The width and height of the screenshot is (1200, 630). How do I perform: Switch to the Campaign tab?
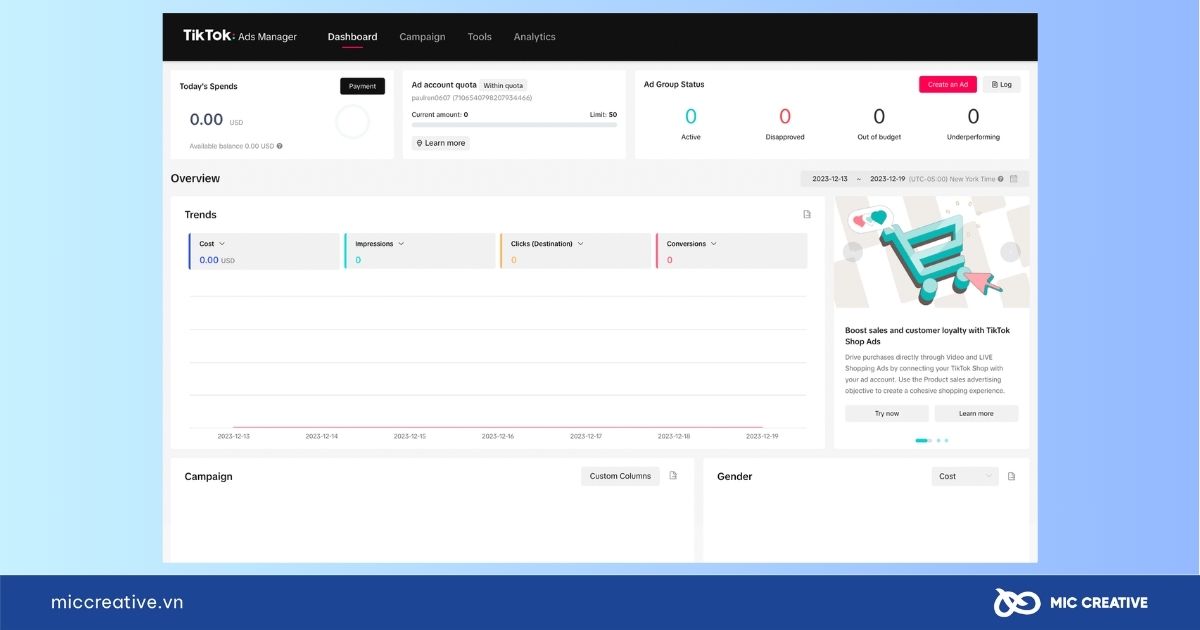click(422, 37)
